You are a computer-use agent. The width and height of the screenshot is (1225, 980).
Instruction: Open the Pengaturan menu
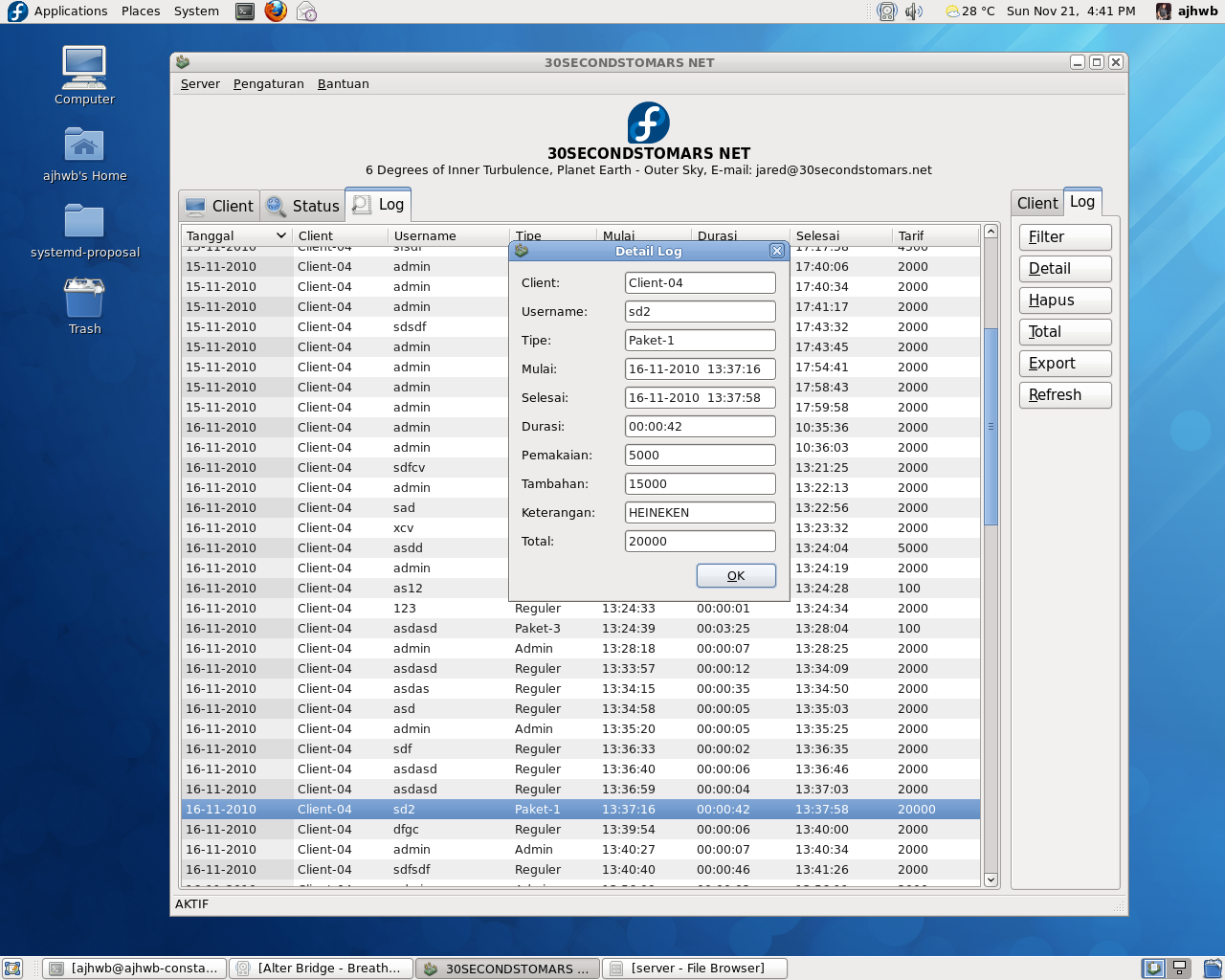click(x=268, y=83)
